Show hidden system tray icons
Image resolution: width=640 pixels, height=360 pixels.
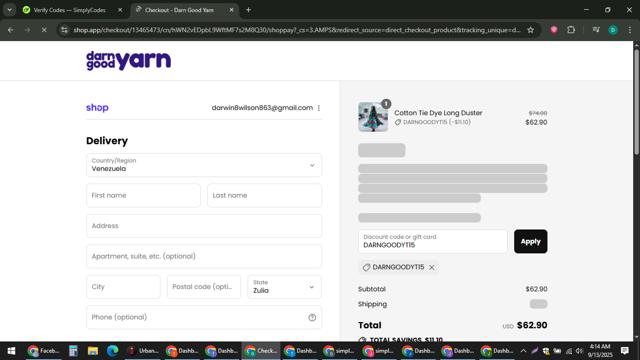(523, 351)
